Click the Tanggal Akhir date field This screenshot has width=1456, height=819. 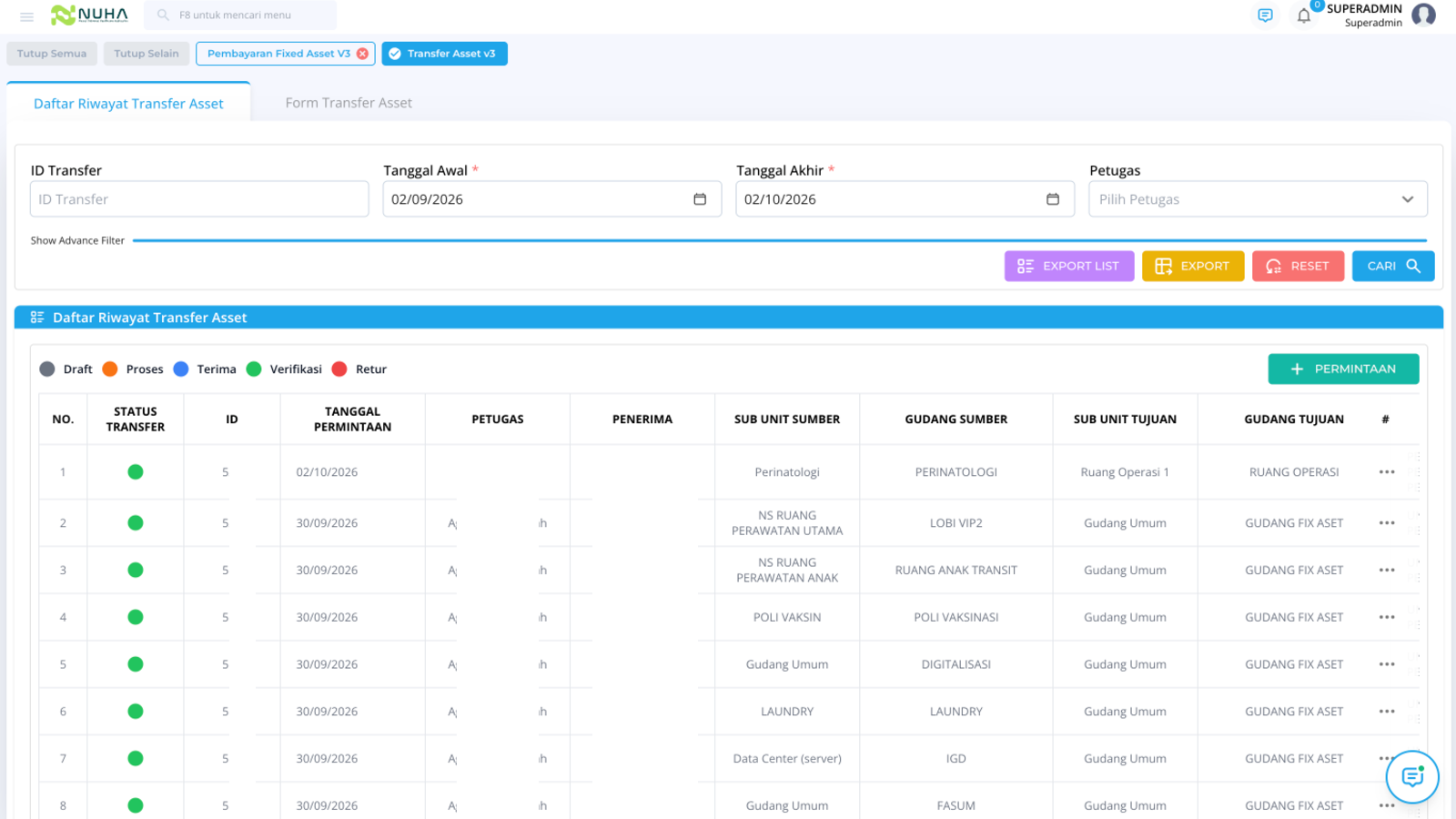(x=905, y=199)
